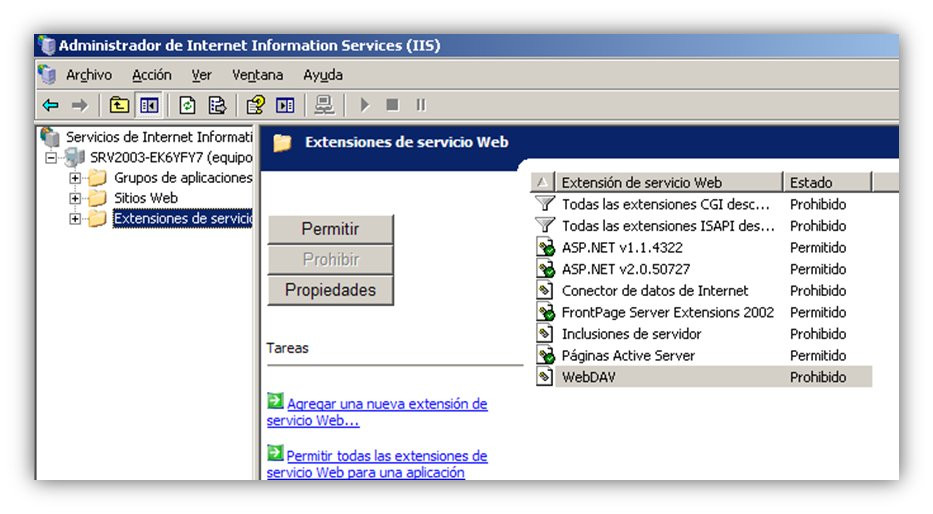Toggle the Show/Hide Console Tree icon
The image size is (933, 514).
point(149,106)
